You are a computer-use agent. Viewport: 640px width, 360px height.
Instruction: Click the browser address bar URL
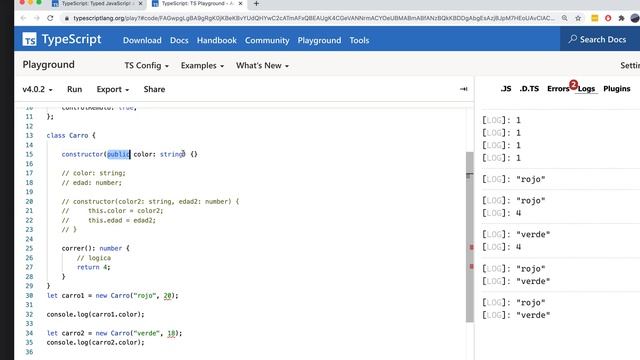[314, 18]
